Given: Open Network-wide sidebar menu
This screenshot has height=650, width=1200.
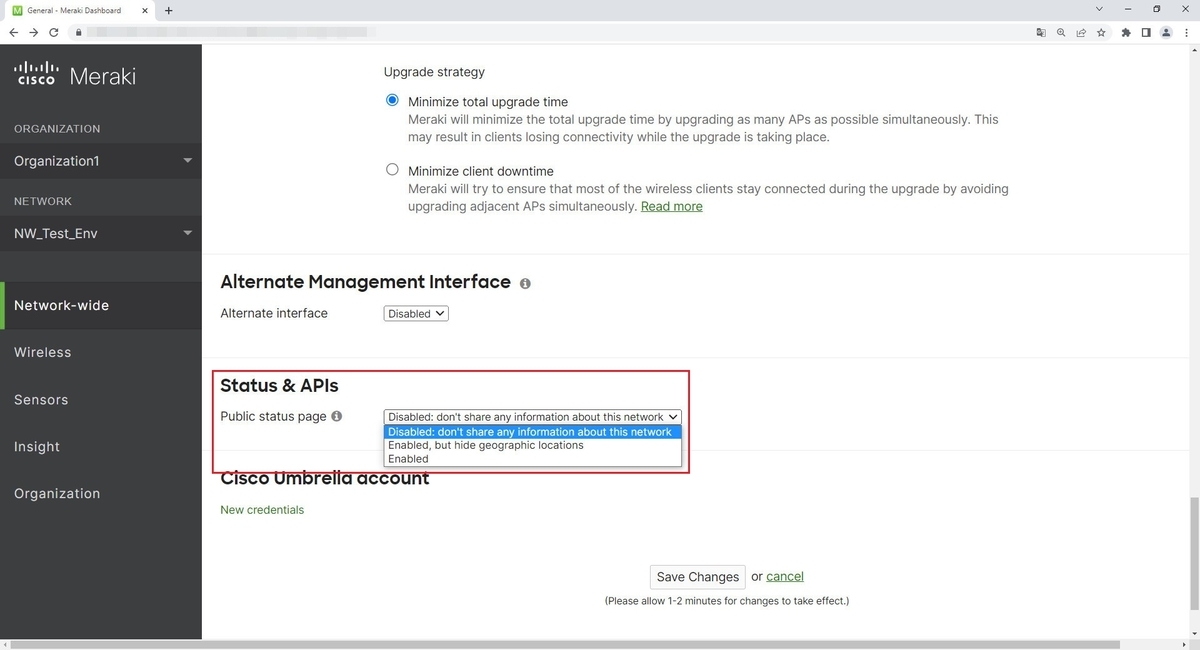Looking at the screenshot, I should point(101,306).
